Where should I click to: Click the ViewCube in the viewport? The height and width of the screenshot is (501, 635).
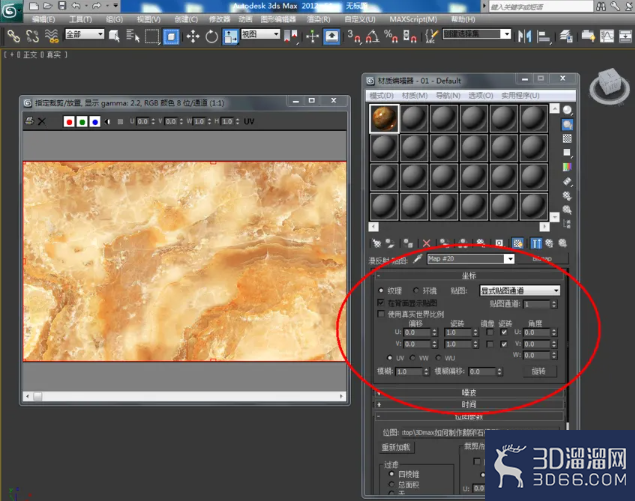tap(609, 86)
